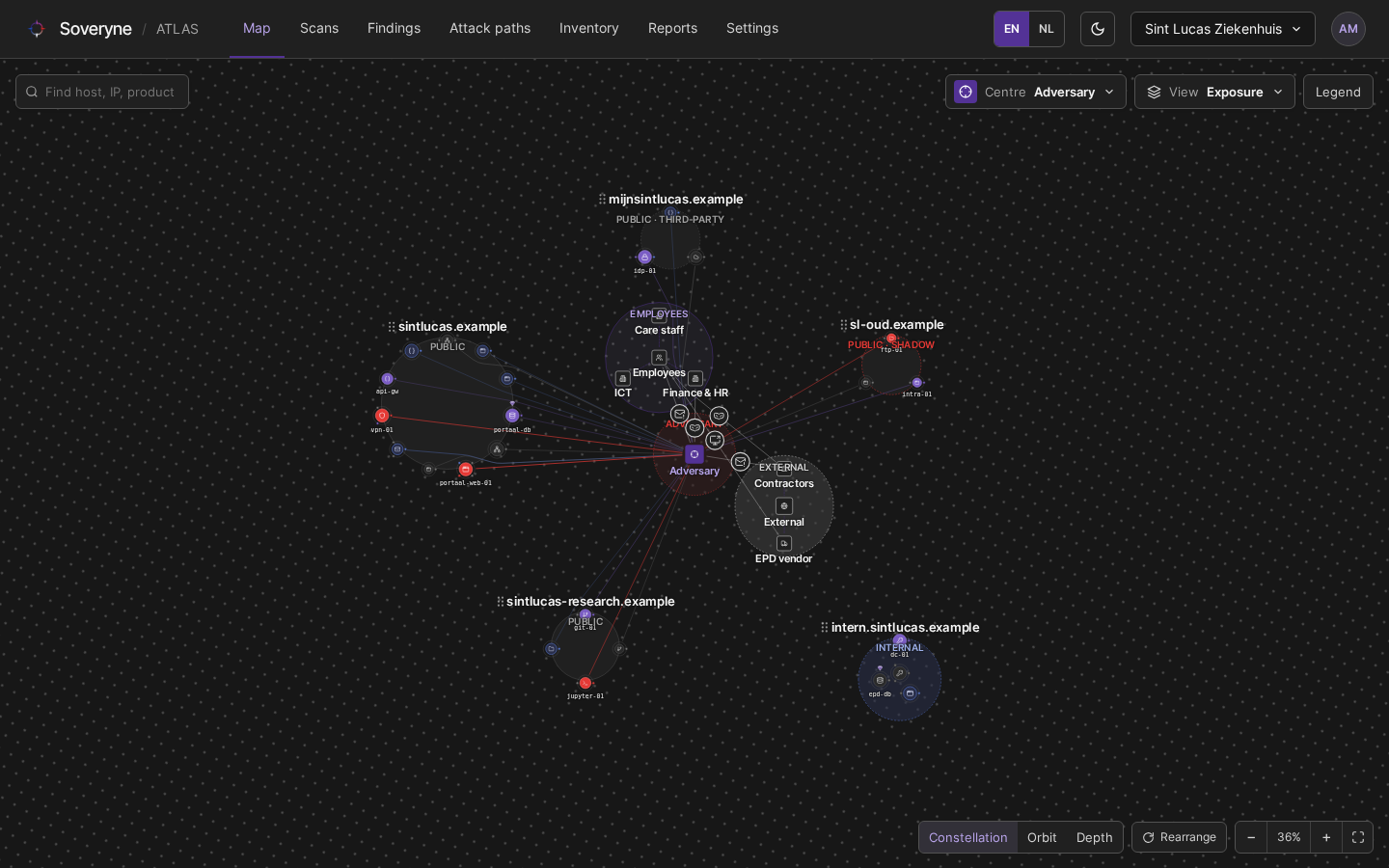Grab the sintlucas.example cluster drag handle
The width and height of the screenshot is (1389, 868).
tap(392, 327)
